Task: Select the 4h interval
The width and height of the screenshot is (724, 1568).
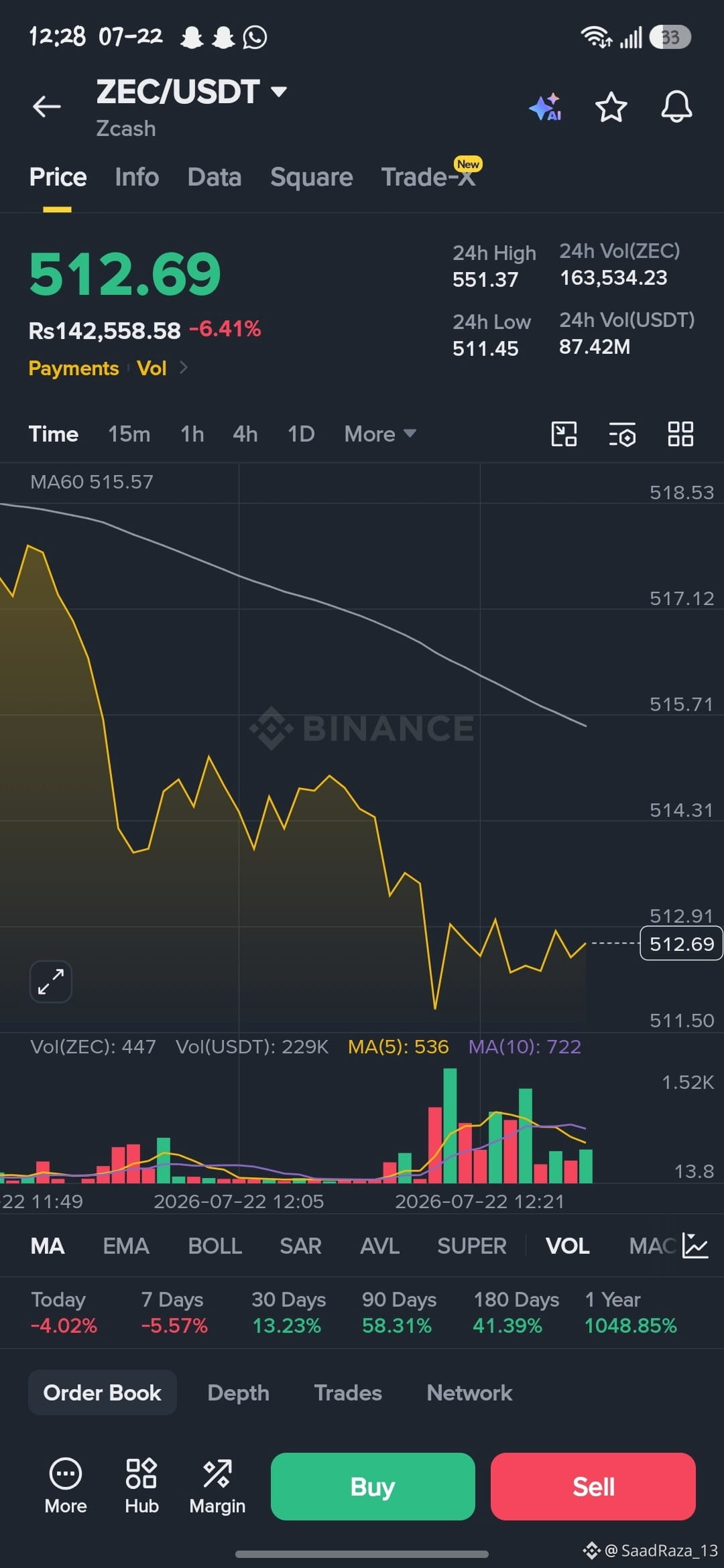Action: [x=245, y=434]
